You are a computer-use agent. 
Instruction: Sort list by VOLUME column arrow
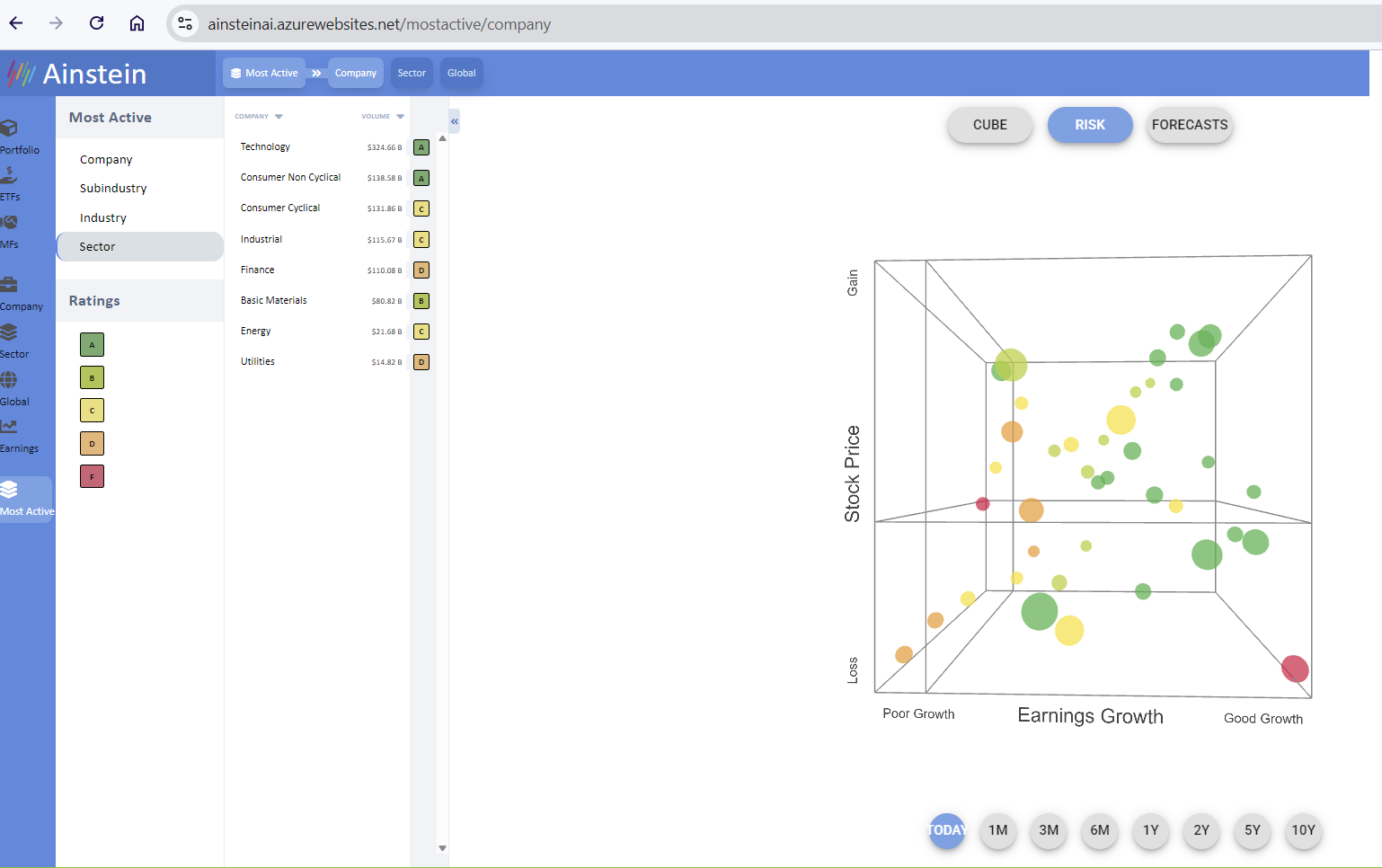click(x=400, y=117)
